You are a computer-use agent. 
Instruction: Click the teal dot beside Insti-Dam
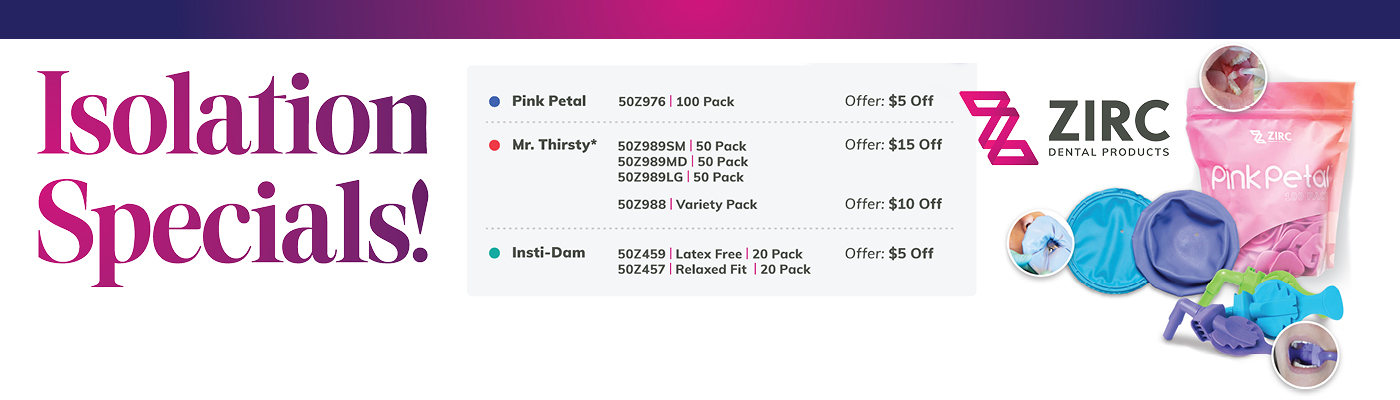[x=494, y=253]
